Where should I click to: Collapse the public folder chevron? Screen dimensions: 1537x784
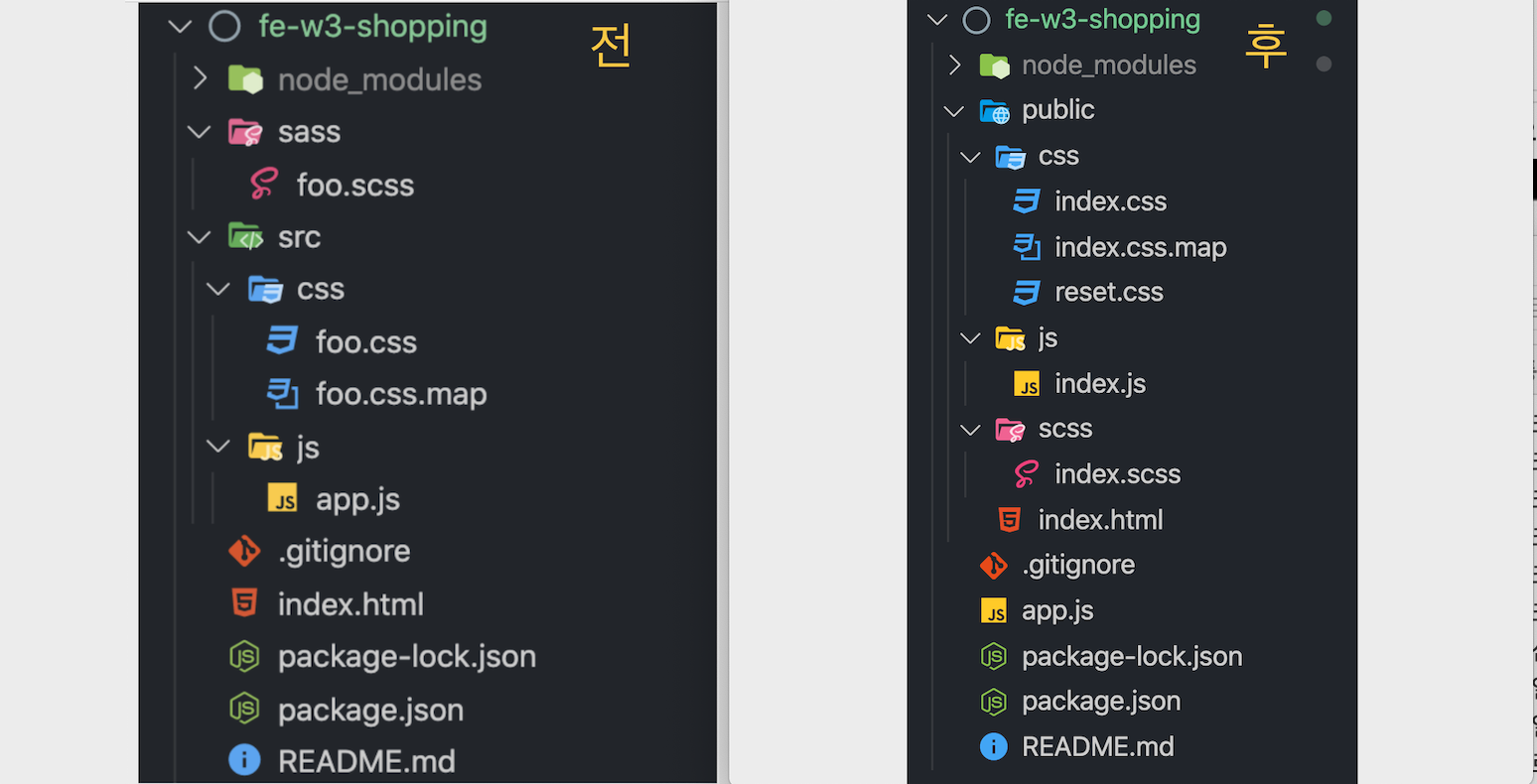coord(954,110)
